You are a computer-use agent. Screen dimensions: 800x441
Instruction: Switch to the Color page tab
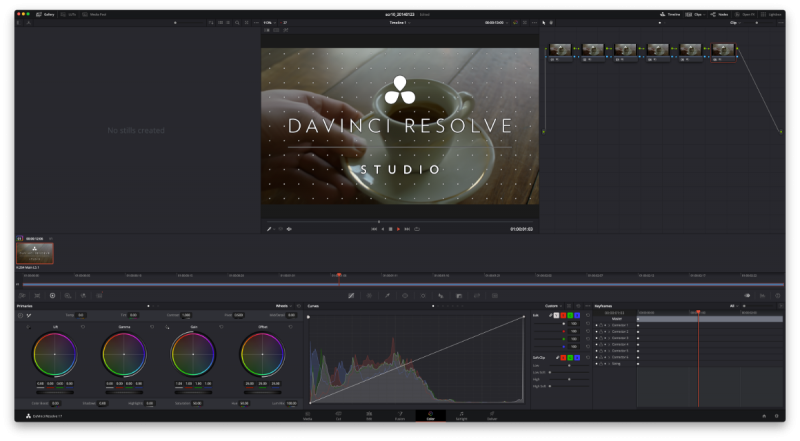click(430, 414)
